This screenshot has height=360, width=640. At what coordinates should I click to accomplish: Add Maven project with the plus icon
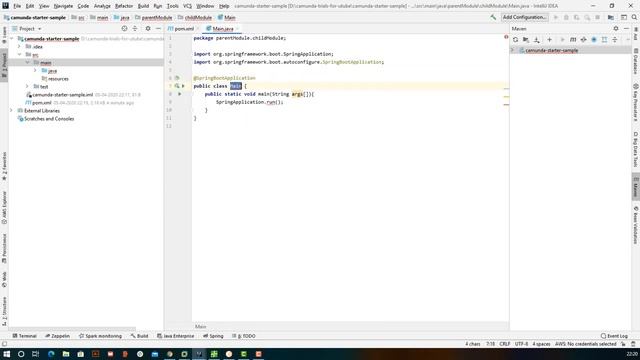point(549,40)
